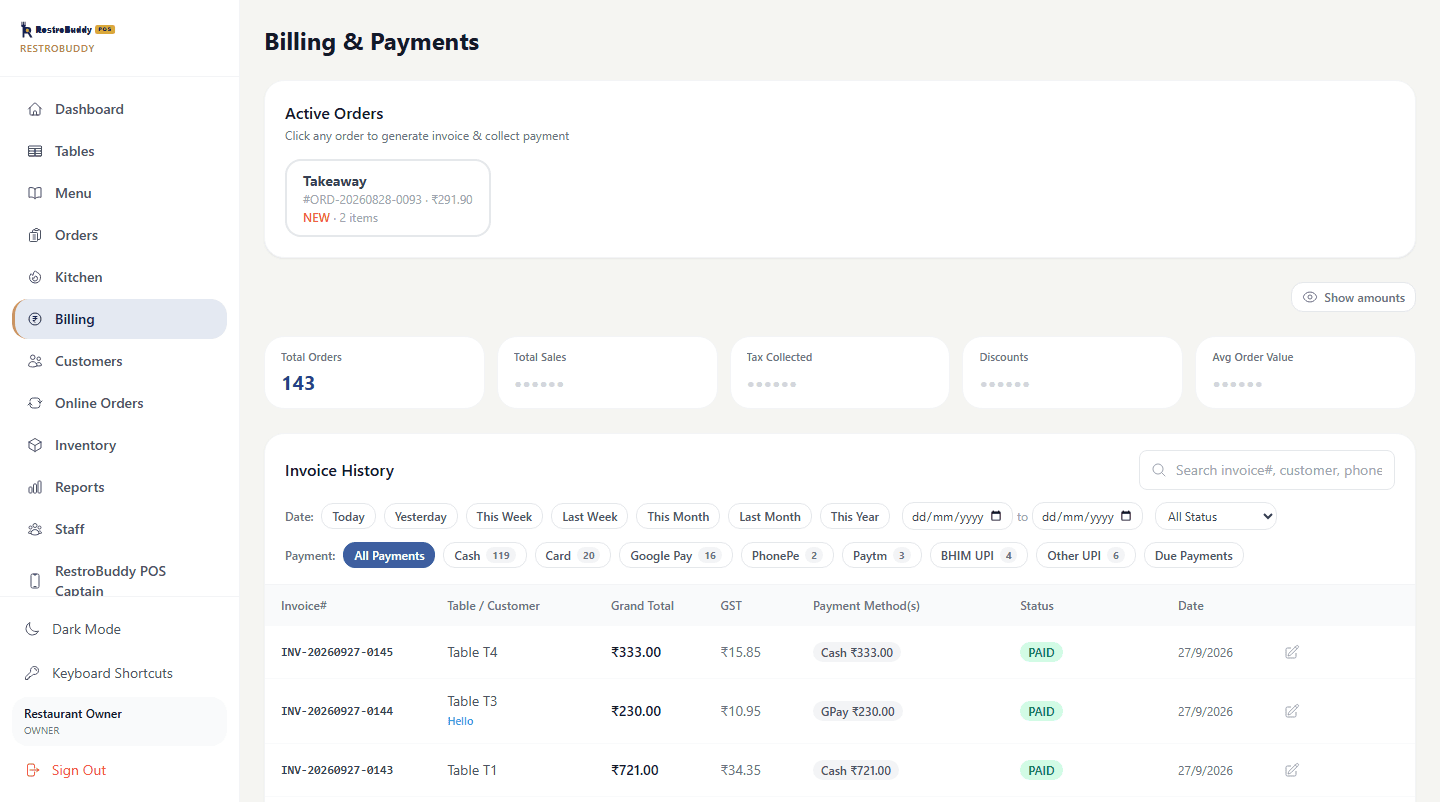The height and width of the screenshot is (802, 1440).
Task: Click the Online Orders sync icon
Action: pyautogui.click(x=35, y=403)
